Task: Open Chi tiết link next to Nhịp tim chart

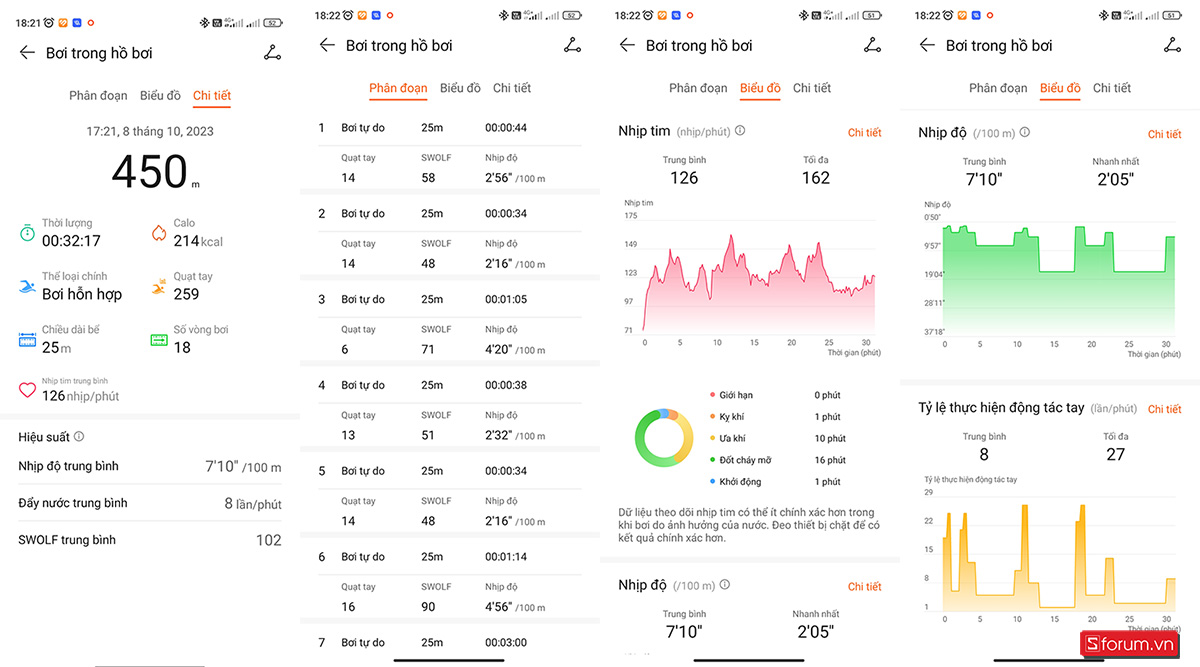Action: point(864,132)
